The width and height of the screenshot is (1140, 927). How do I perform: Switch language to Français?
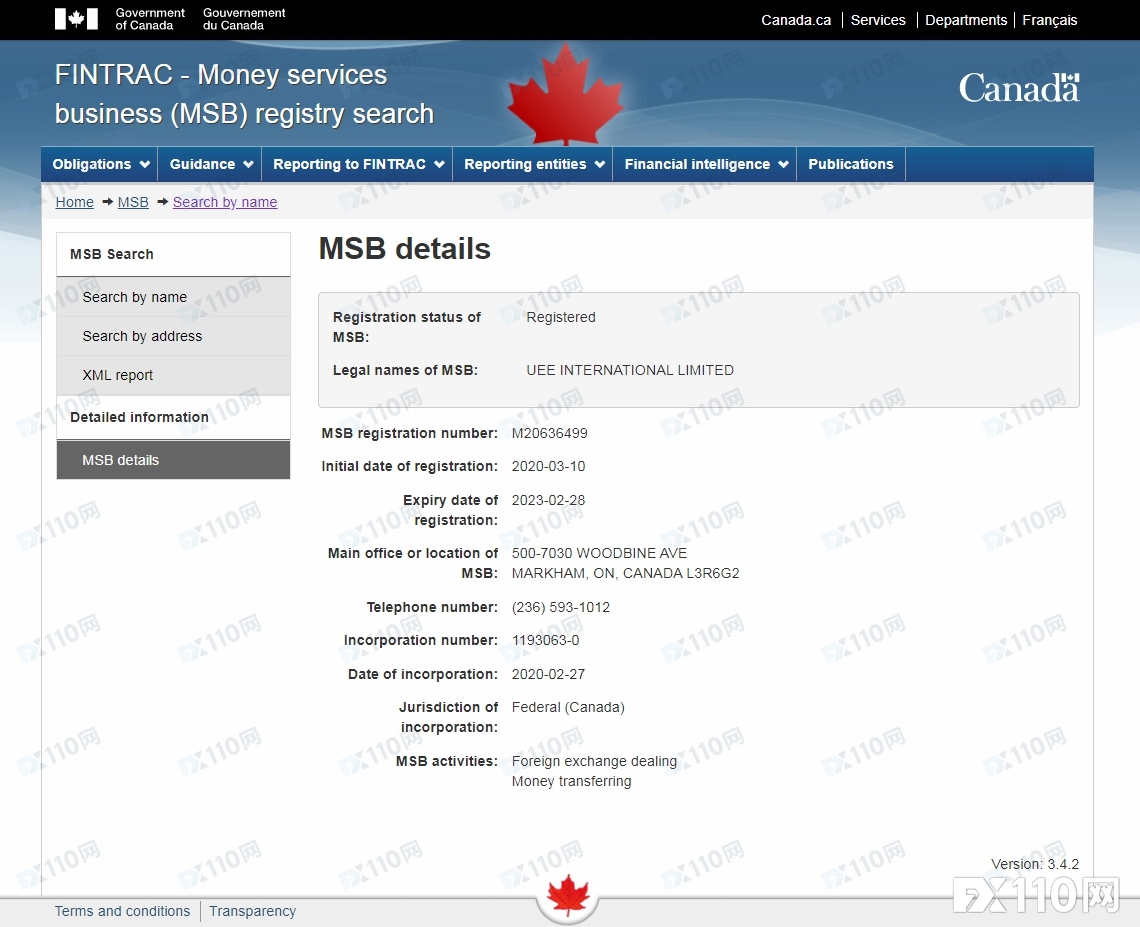coord(1050,20)
